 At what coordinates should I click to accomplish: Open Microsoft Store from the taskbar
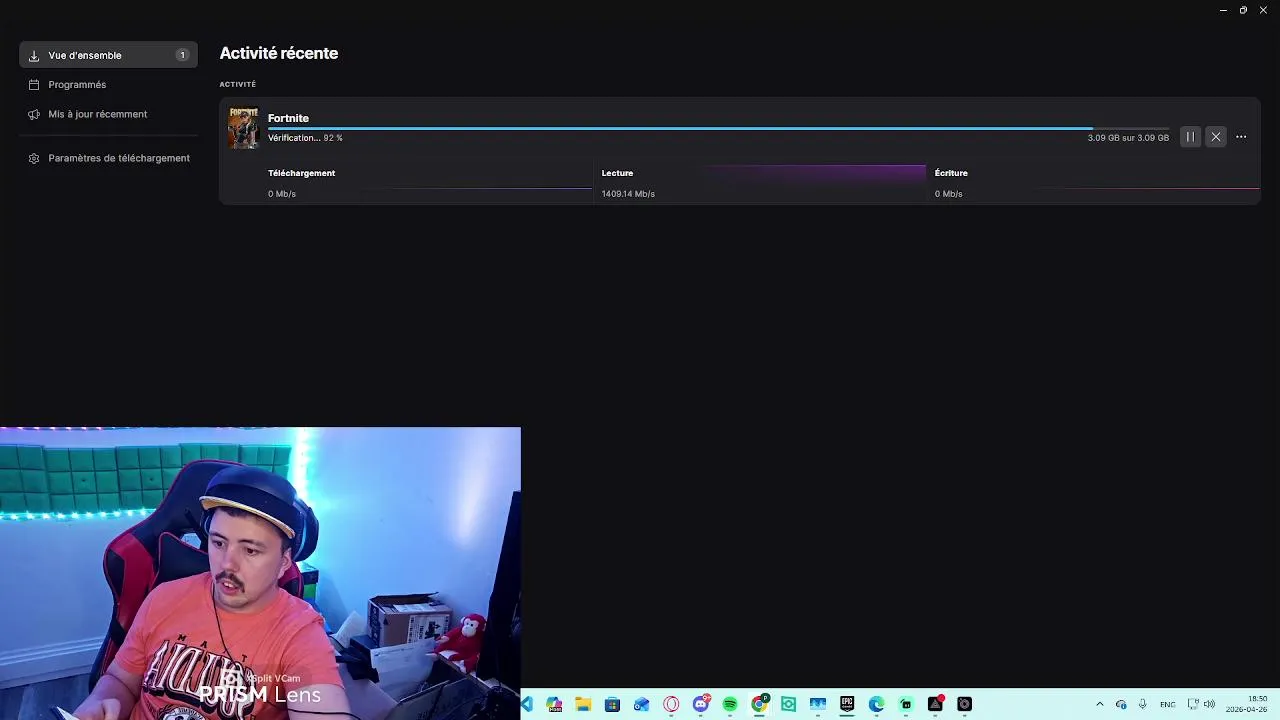(612, 704)
